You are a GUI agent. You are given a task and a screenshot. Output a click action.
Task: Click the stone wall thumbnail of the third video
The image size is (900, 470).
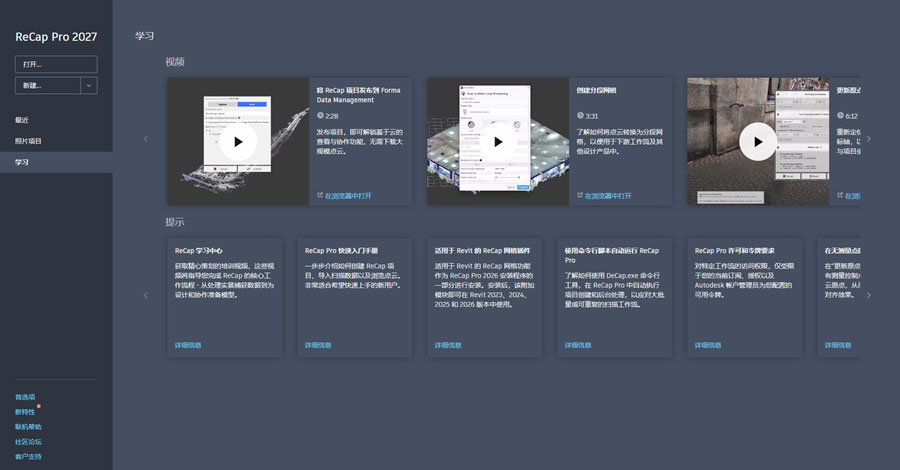758,141
